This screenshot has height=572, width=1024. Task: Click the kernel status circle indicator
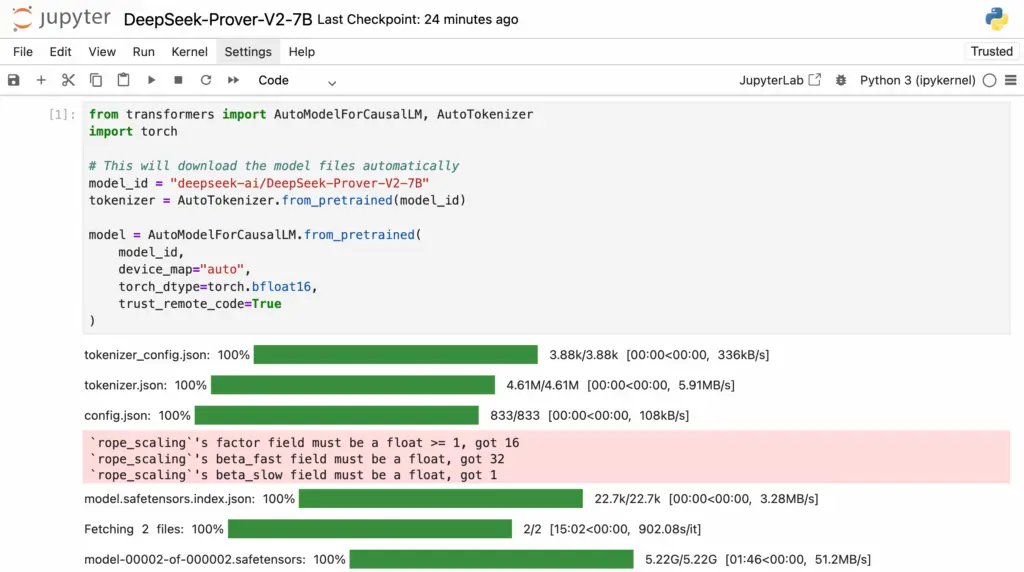click(x=989, y=80)
